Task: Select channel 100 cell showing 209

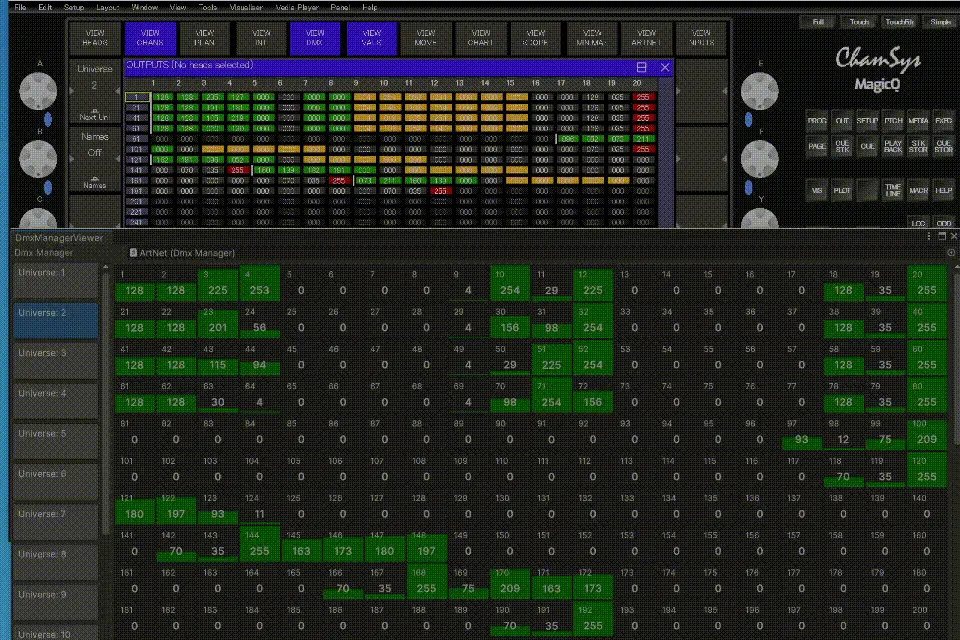Action: [x=927, y=434]
